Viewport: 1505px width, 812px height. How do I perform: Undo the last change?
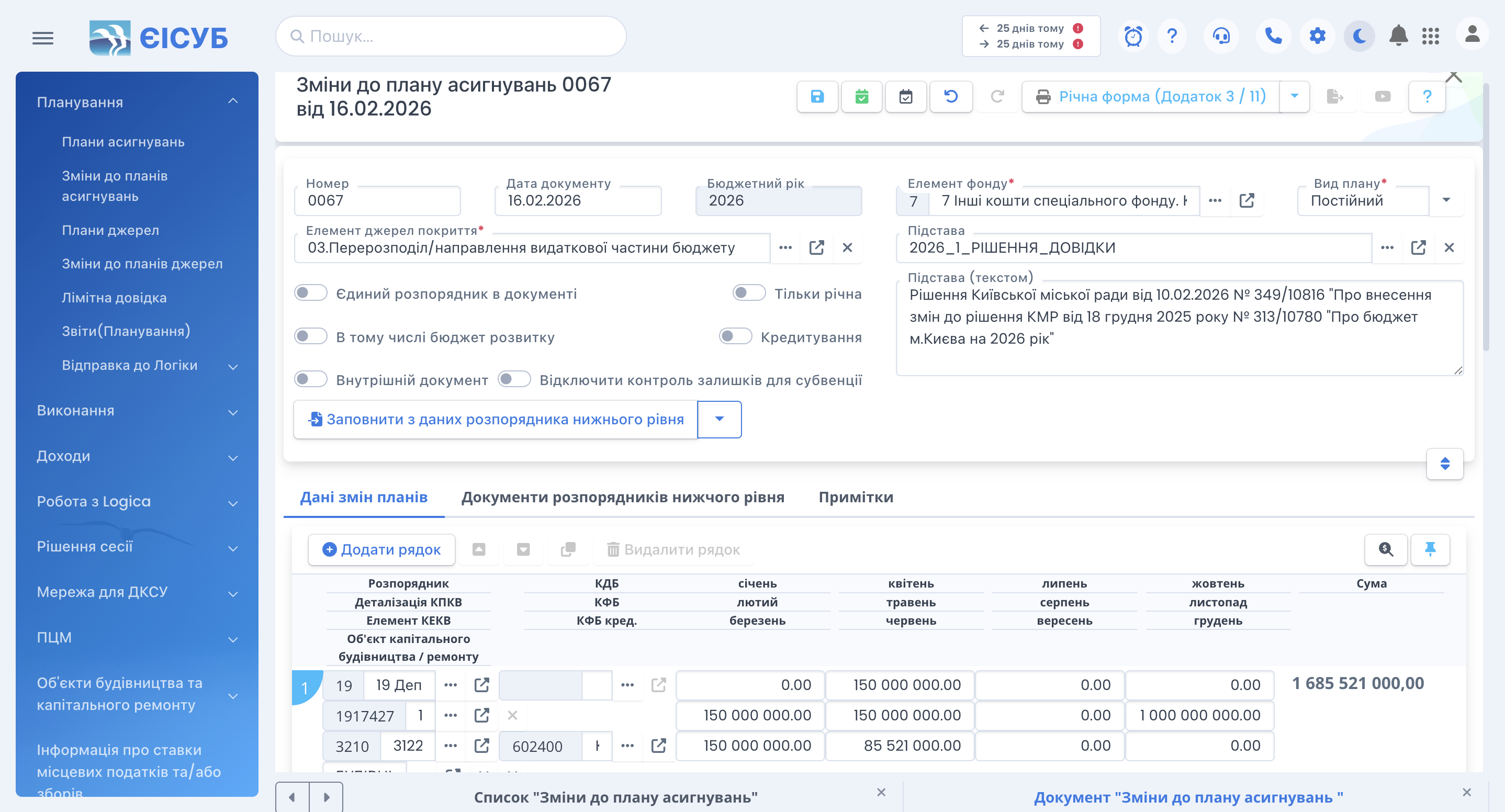(x=950, y=96)
